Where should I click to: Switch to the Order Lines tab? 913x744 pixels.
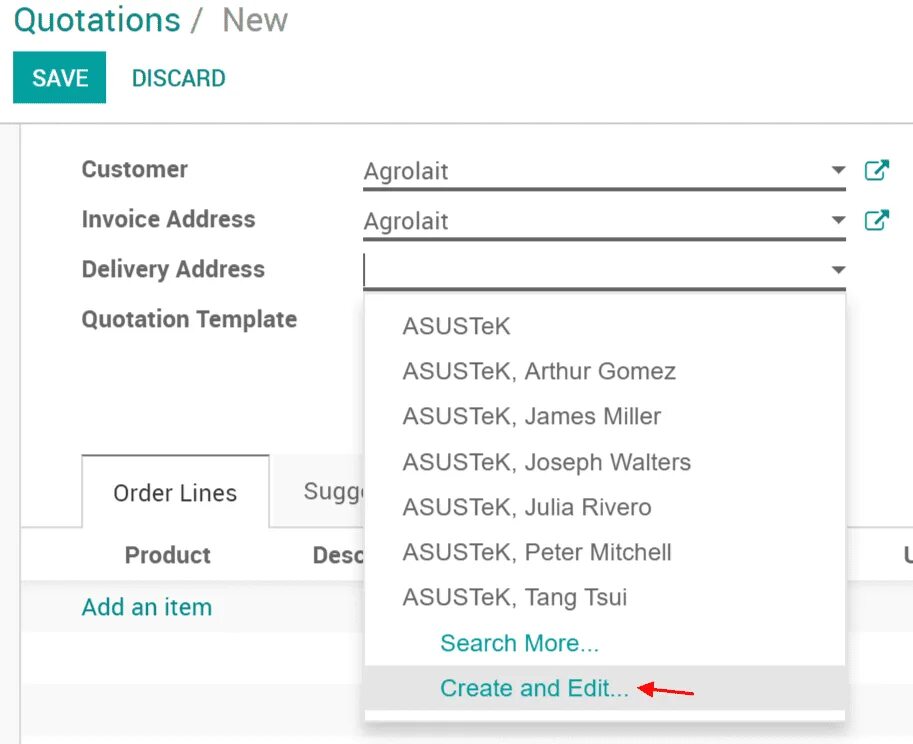point(175,493)
